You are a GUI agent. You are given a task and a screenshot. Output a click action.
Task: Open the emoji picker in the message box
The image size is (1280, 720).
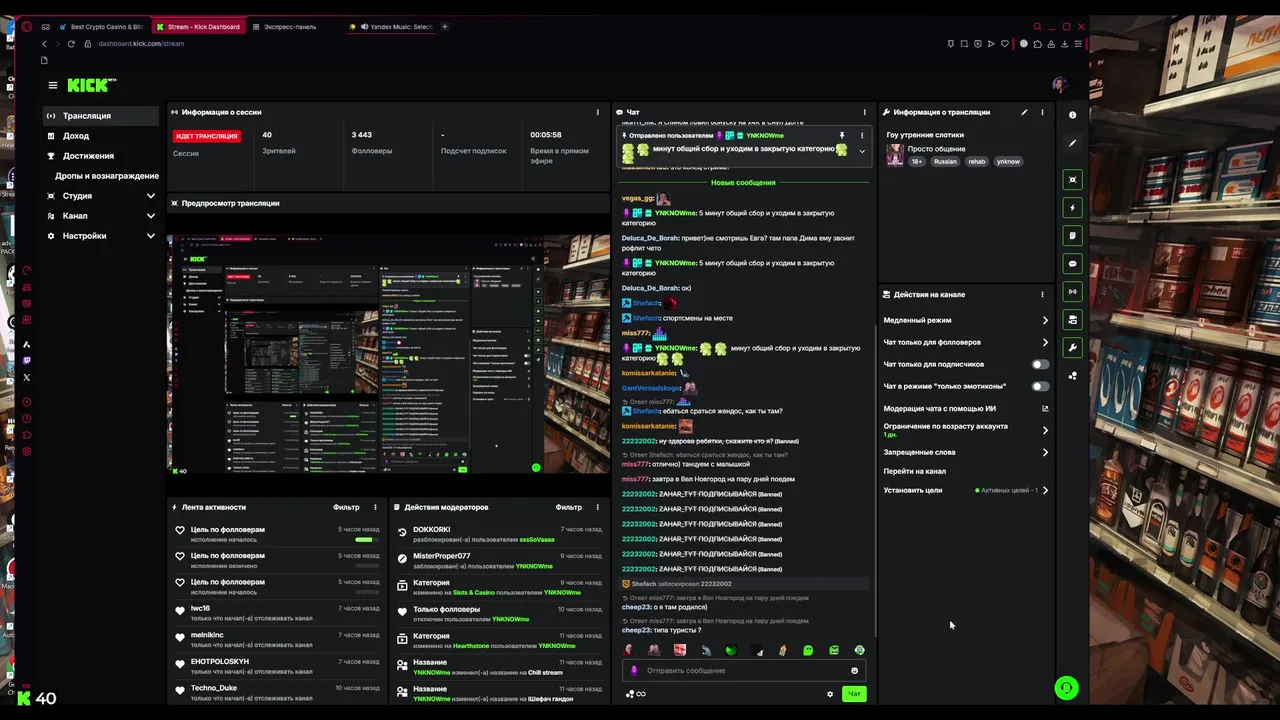tap(854, 671)
